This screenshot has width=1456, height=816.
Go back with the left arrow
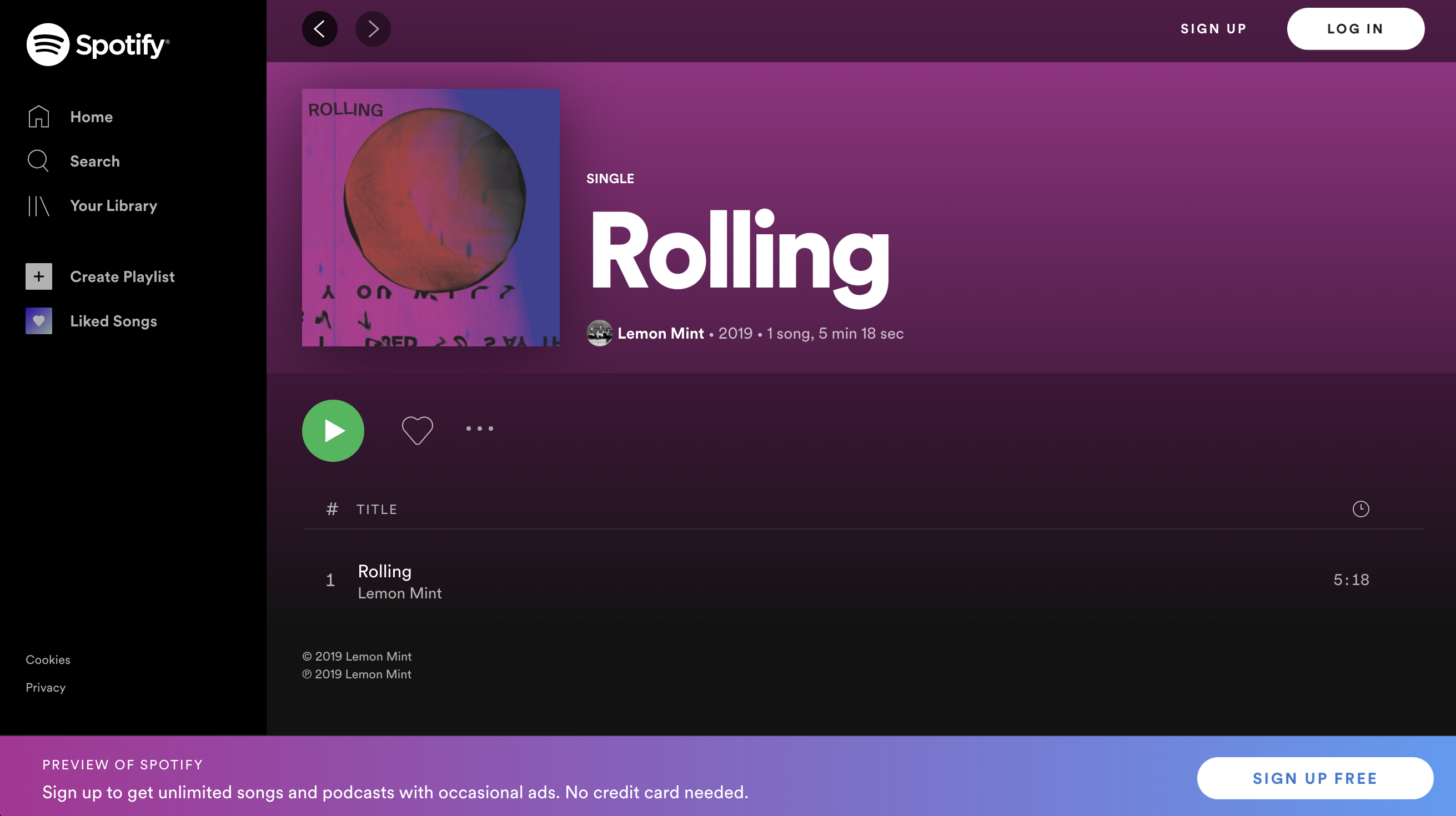pos(320,29)
